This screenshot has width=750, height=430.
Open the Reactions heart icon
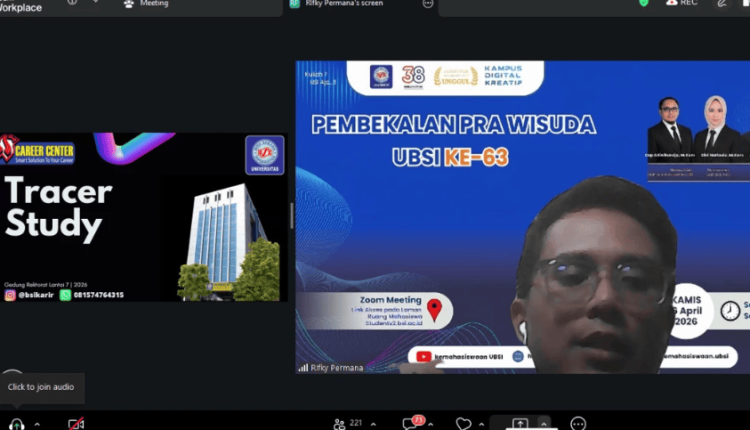click(x=463, y=424)
